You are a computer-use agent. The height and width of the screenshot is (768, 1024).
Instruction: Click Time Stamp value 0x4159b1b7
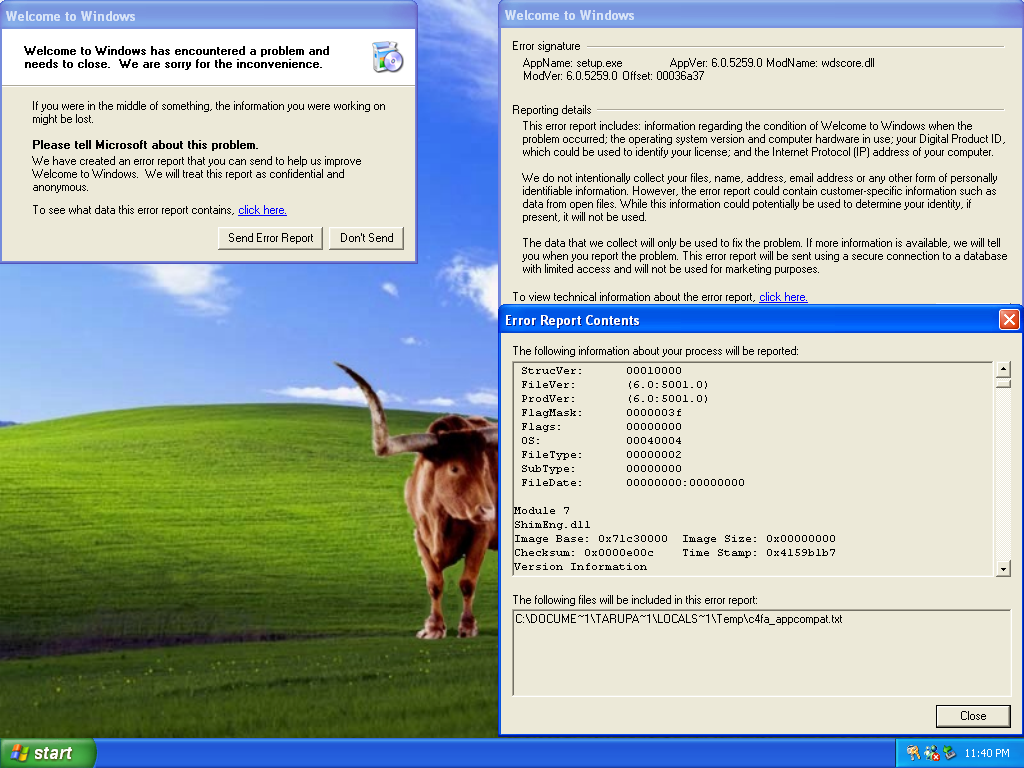(801, 552)
